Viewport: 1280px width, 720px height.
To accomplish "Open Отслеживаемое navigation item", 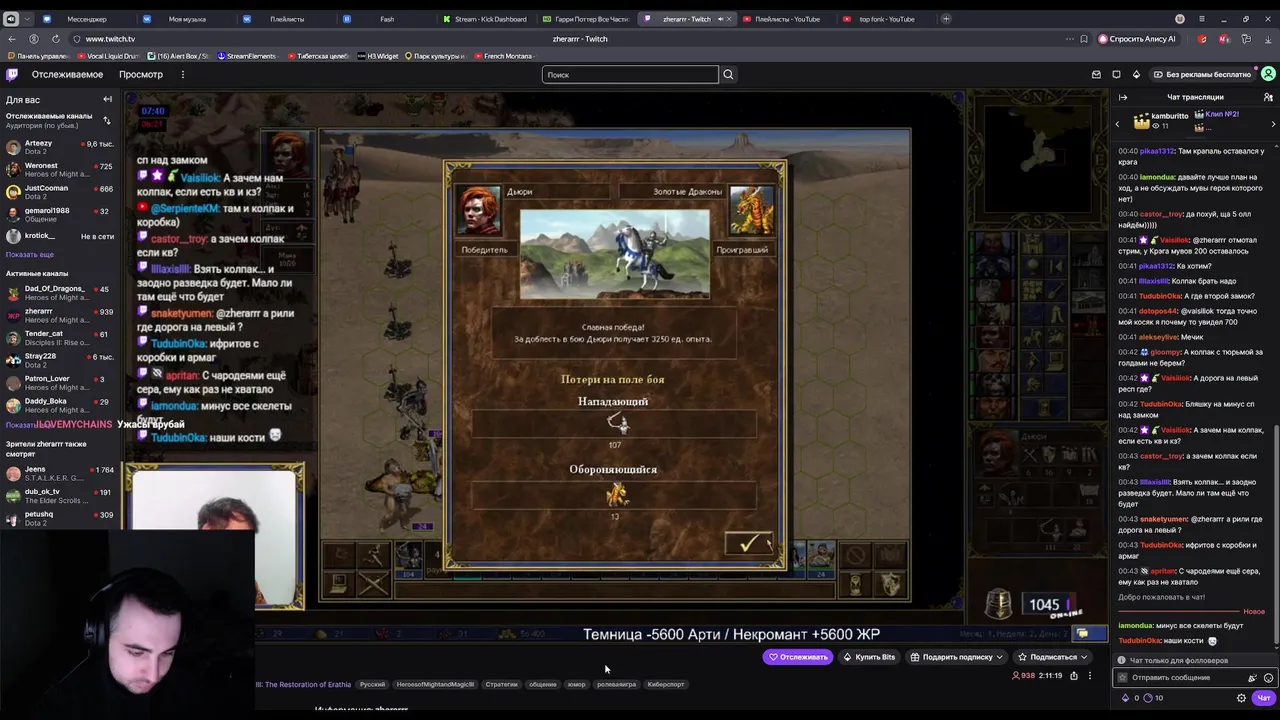I will coord(67,74).
